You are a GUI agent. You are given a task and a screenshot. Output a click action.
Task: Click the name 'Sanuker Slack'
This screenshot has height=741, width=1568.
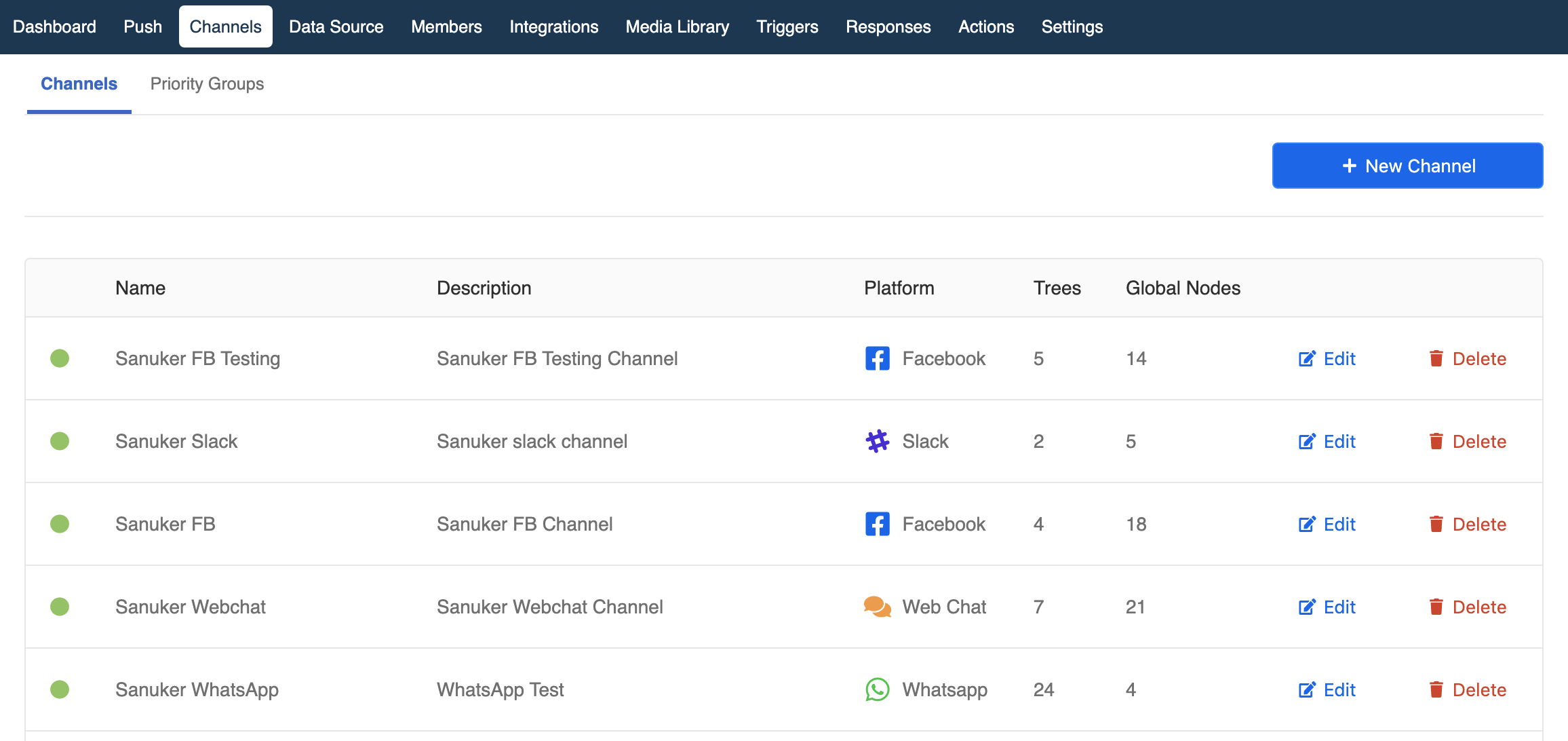[176, 441]
